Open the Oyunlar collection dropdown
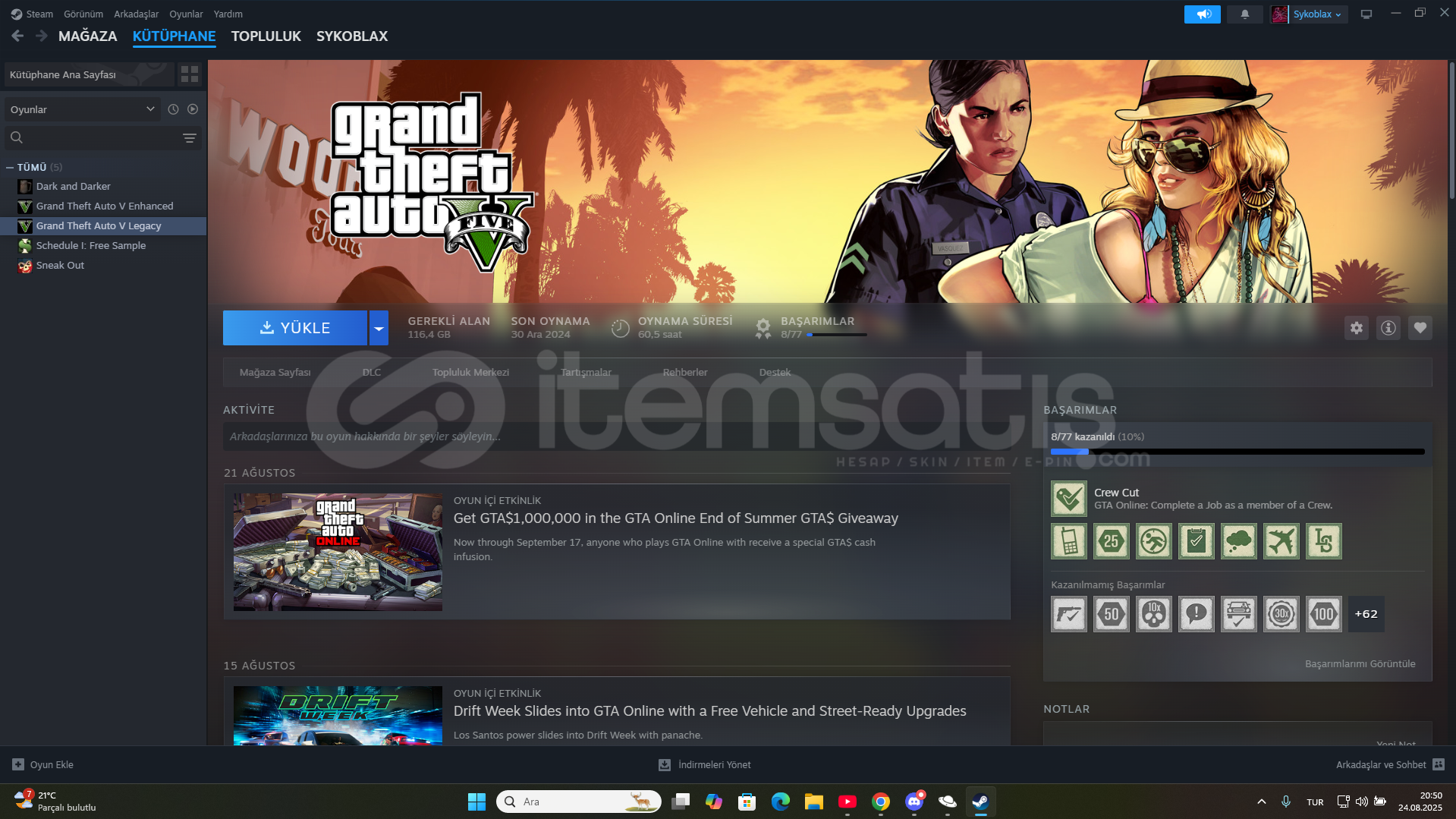 point(83,109)
